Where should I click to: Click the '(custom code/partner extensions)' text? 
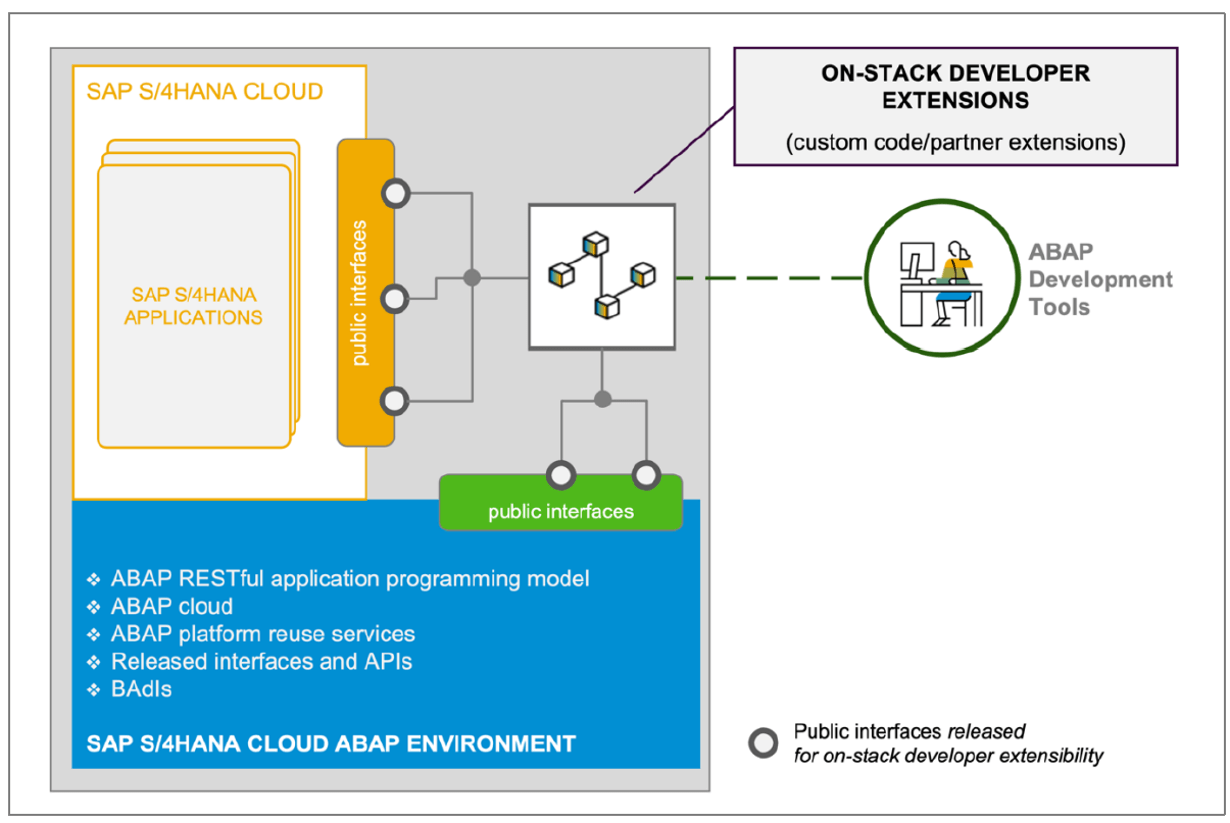click(x=955, y=142)
